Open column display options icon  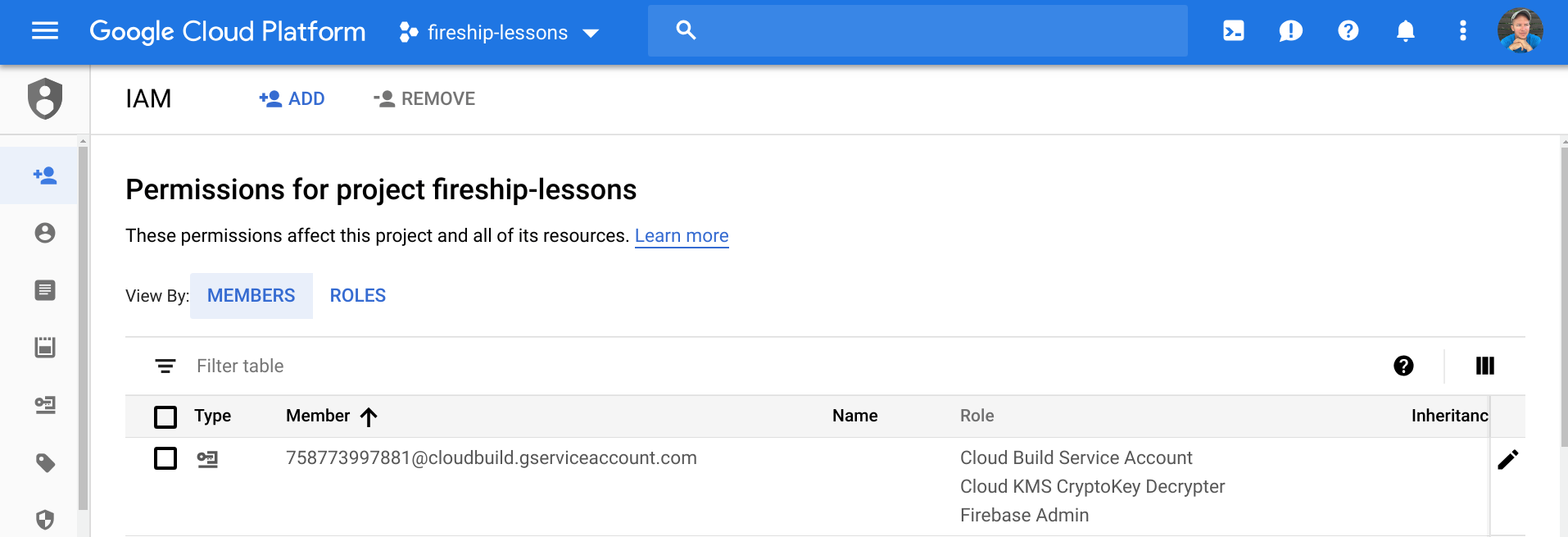[1484, 366]
